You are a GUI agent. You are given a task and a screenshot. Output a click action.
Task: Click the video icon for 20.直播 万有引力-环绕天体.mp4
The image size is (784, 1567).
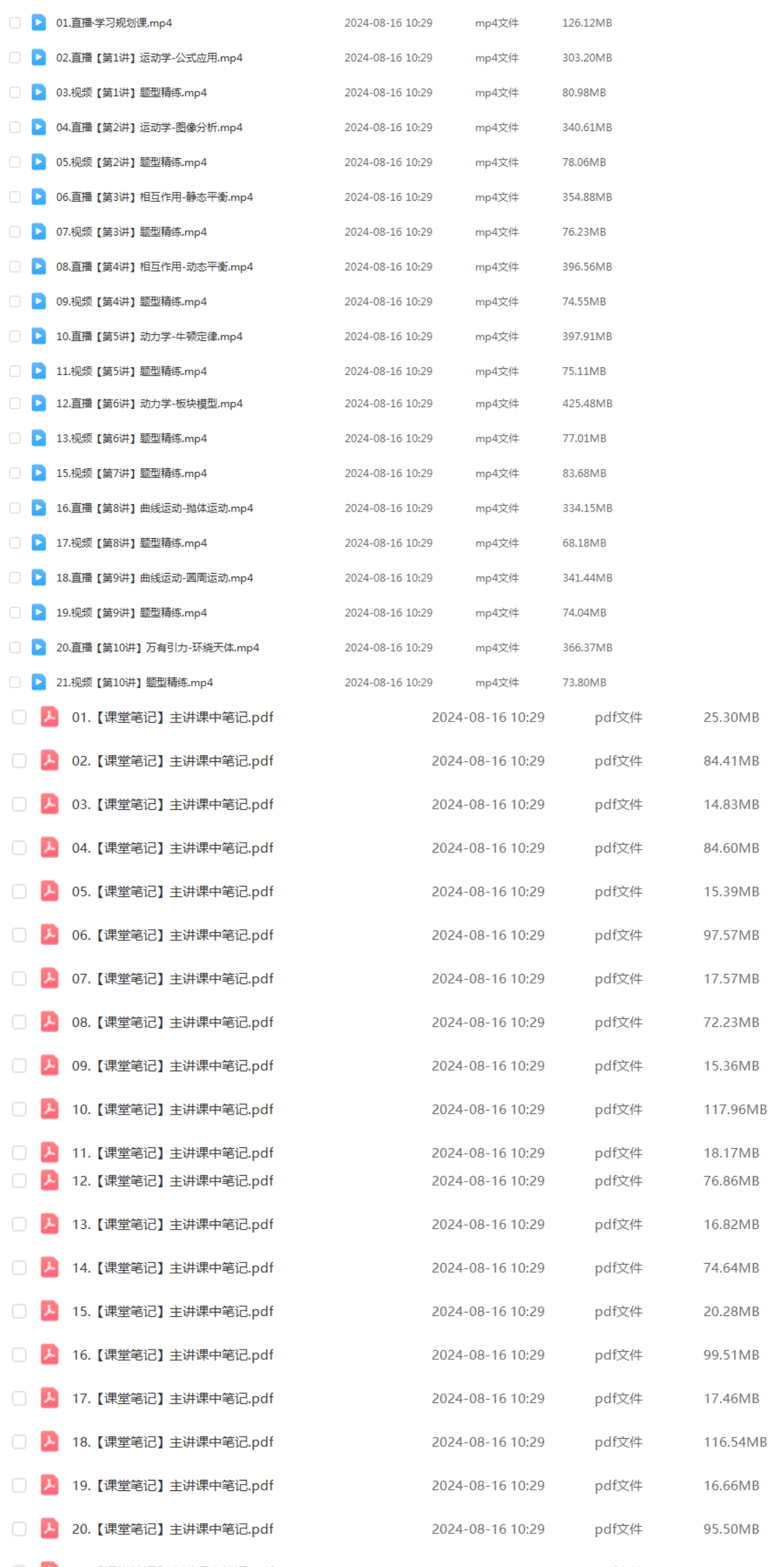39,647
